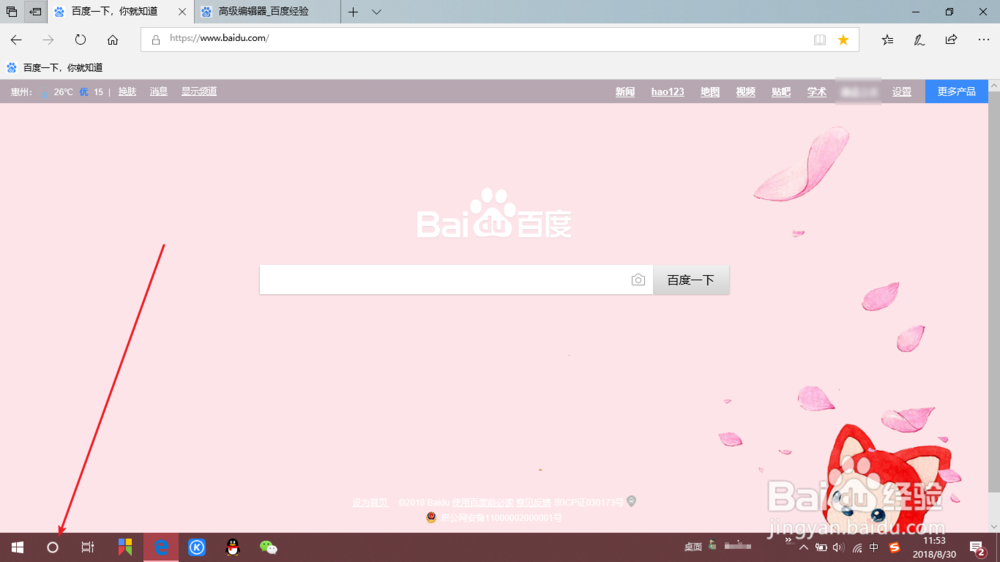This screenshot has height=562, width=1000.
Task: Click the browser back arrow
Action: [16, 40]
